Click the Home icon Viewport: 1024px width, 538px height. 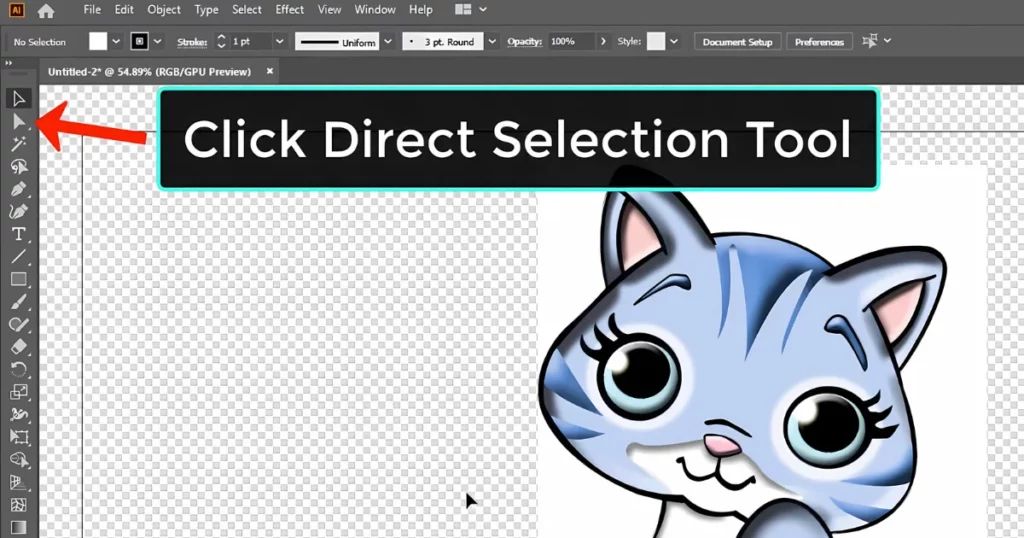[x=46, y=10]
